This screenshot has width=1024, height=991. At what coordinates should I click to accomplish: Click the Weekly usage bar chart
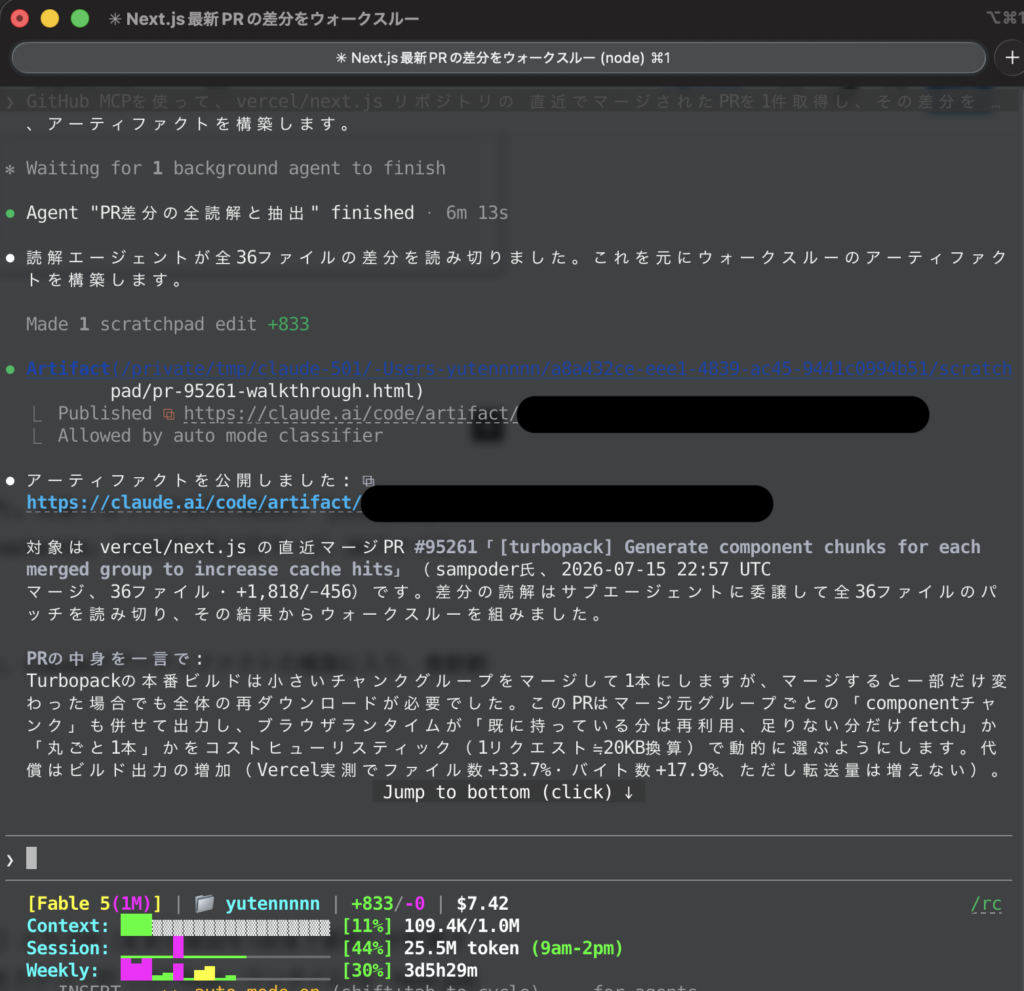(x=225, y=971)
